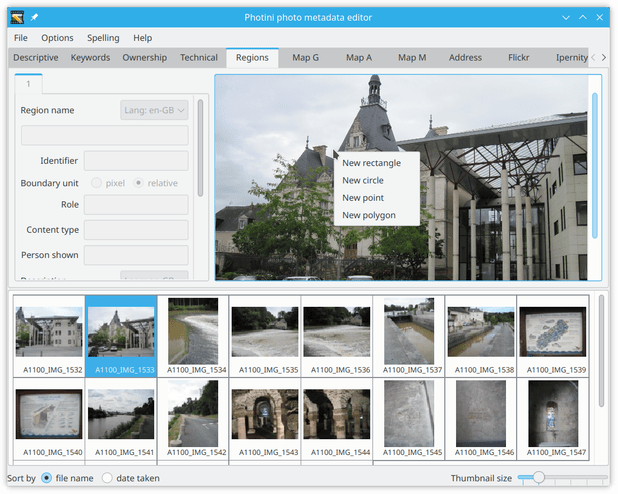This screenshot has height=494, width=618.
Task: Minimize the Photini window
Action: (x=566, y=17)
